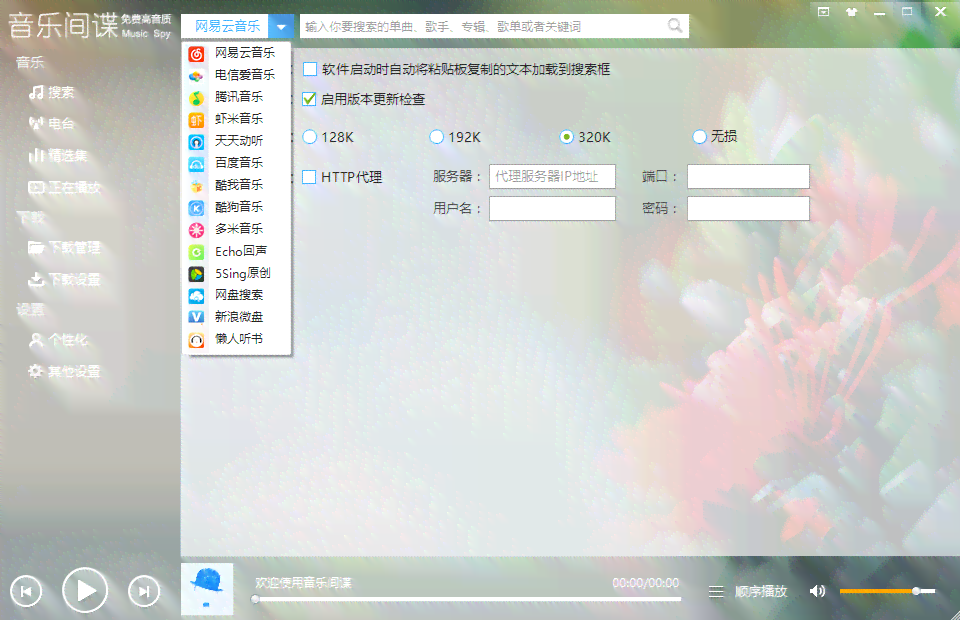Choose 天天动听 source icon
Screen dimensions: 960x620
click(196, 142)
